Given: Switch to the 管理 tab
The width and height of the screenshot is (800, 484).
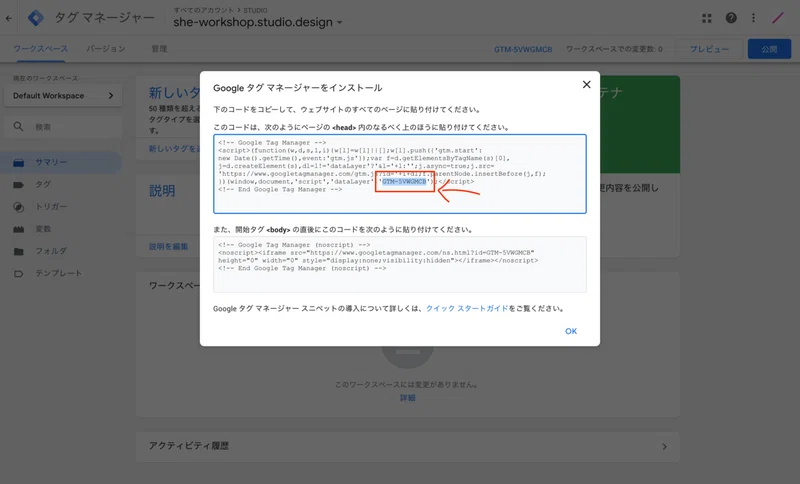Looking at the screenshot, I should pos(159,48).
